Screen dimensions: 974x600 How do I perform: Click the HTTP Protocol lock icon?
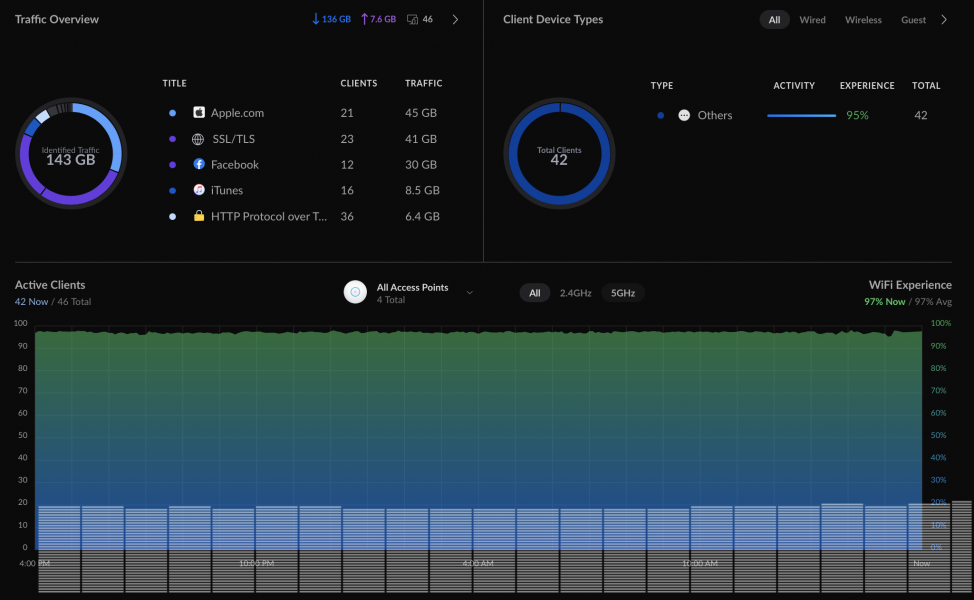point(199,216)
